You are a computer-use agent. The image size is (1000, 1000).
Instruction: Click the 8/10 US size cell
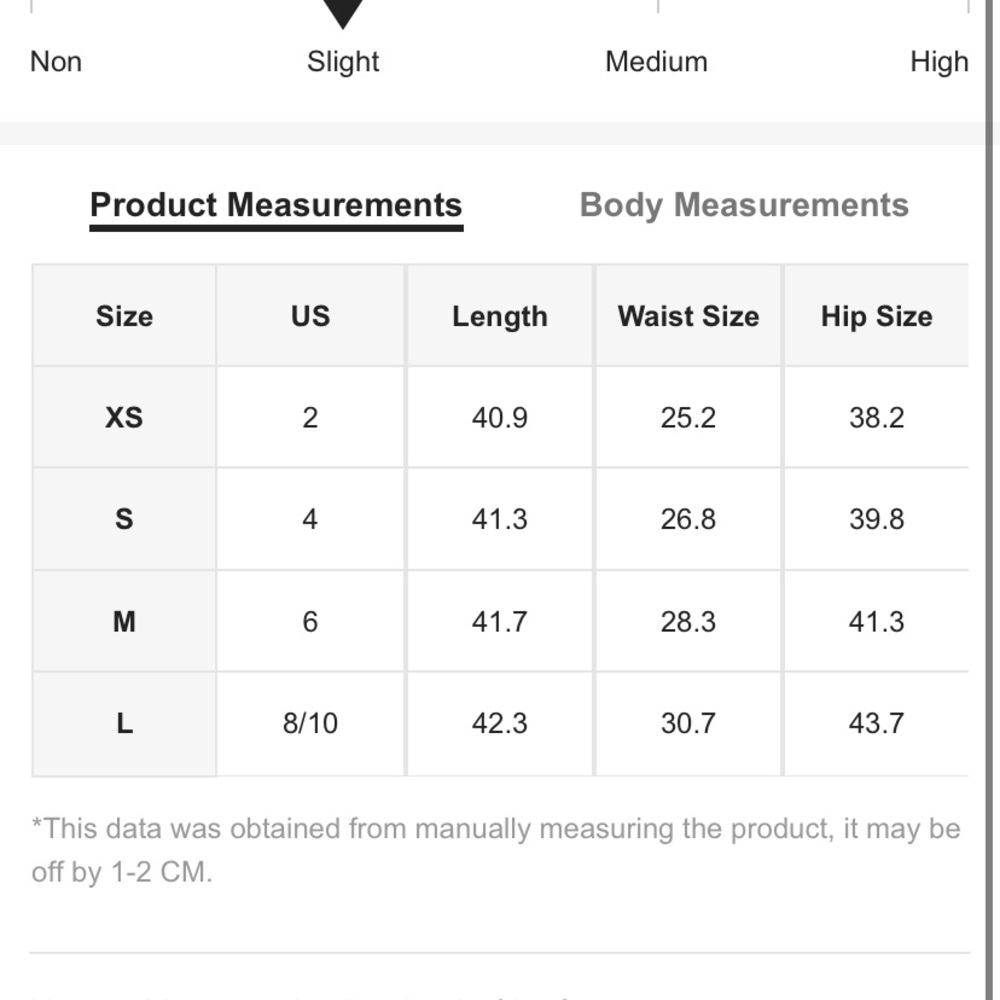click(310, 723)
